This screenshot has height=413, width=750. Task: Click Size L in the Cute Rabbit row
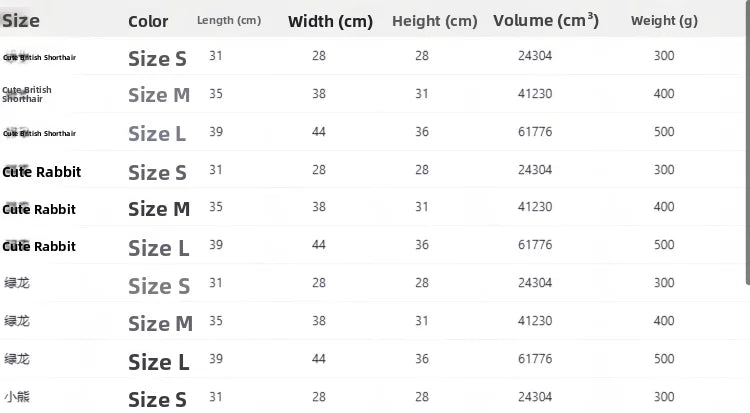pyautogui.click(x=158, y=248)
